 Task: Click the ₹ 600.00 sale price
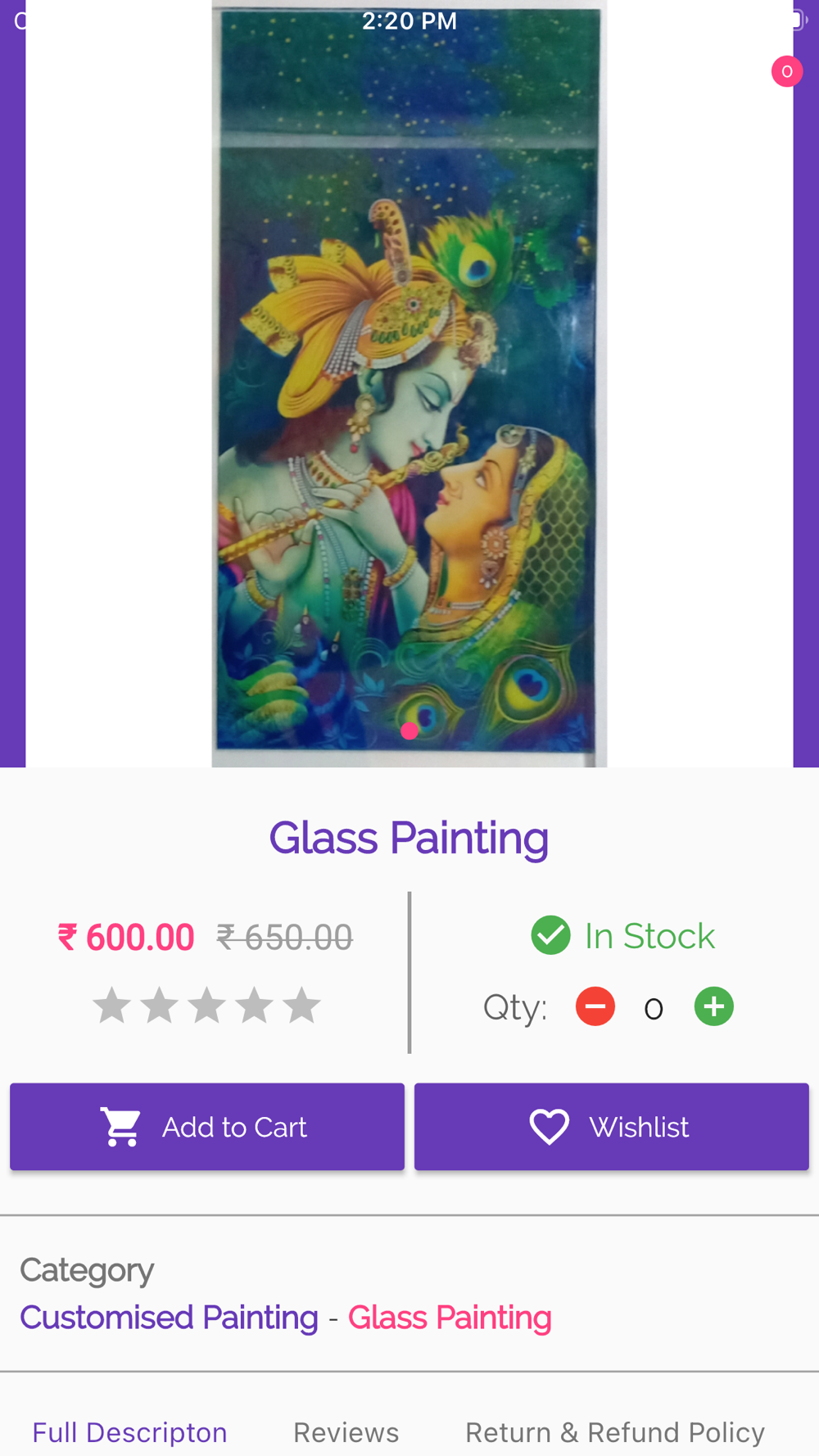click(126, 937)
